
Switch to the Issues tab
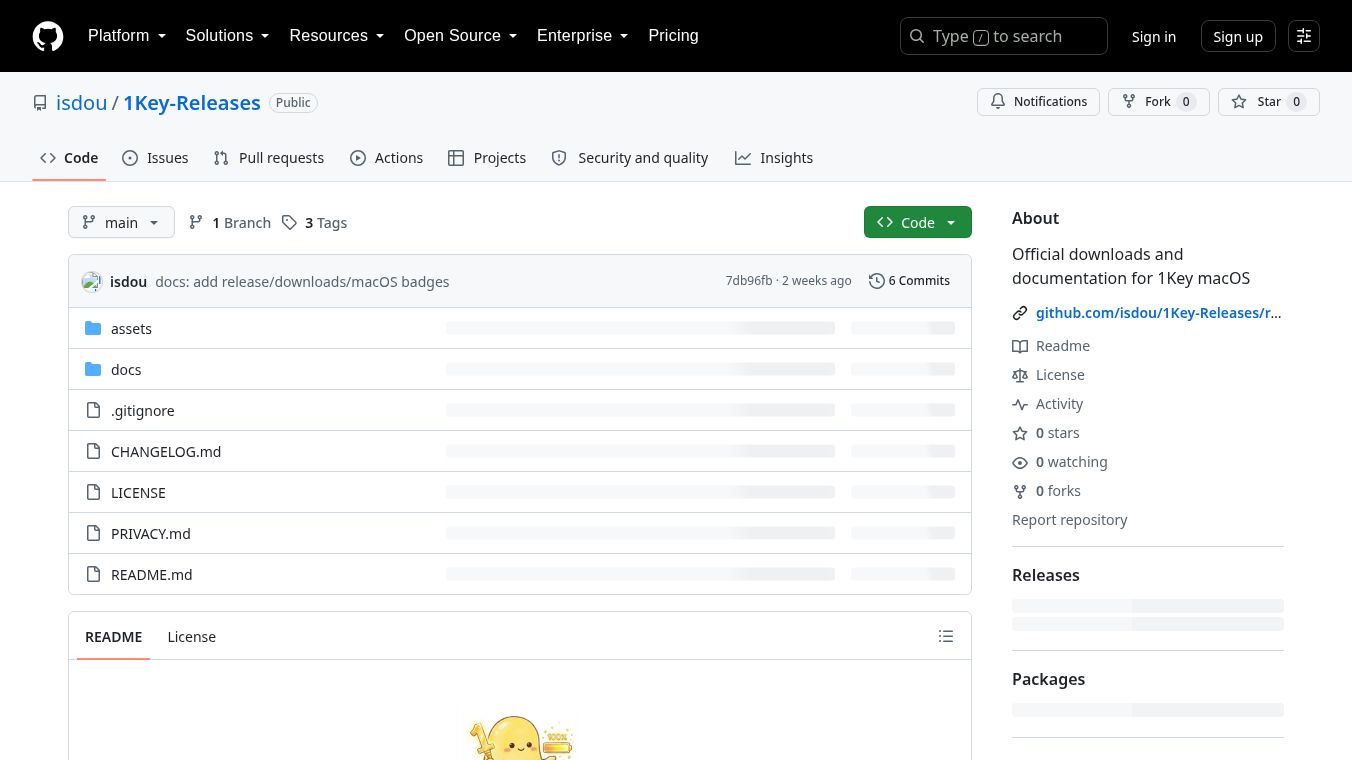click(155, 158)
